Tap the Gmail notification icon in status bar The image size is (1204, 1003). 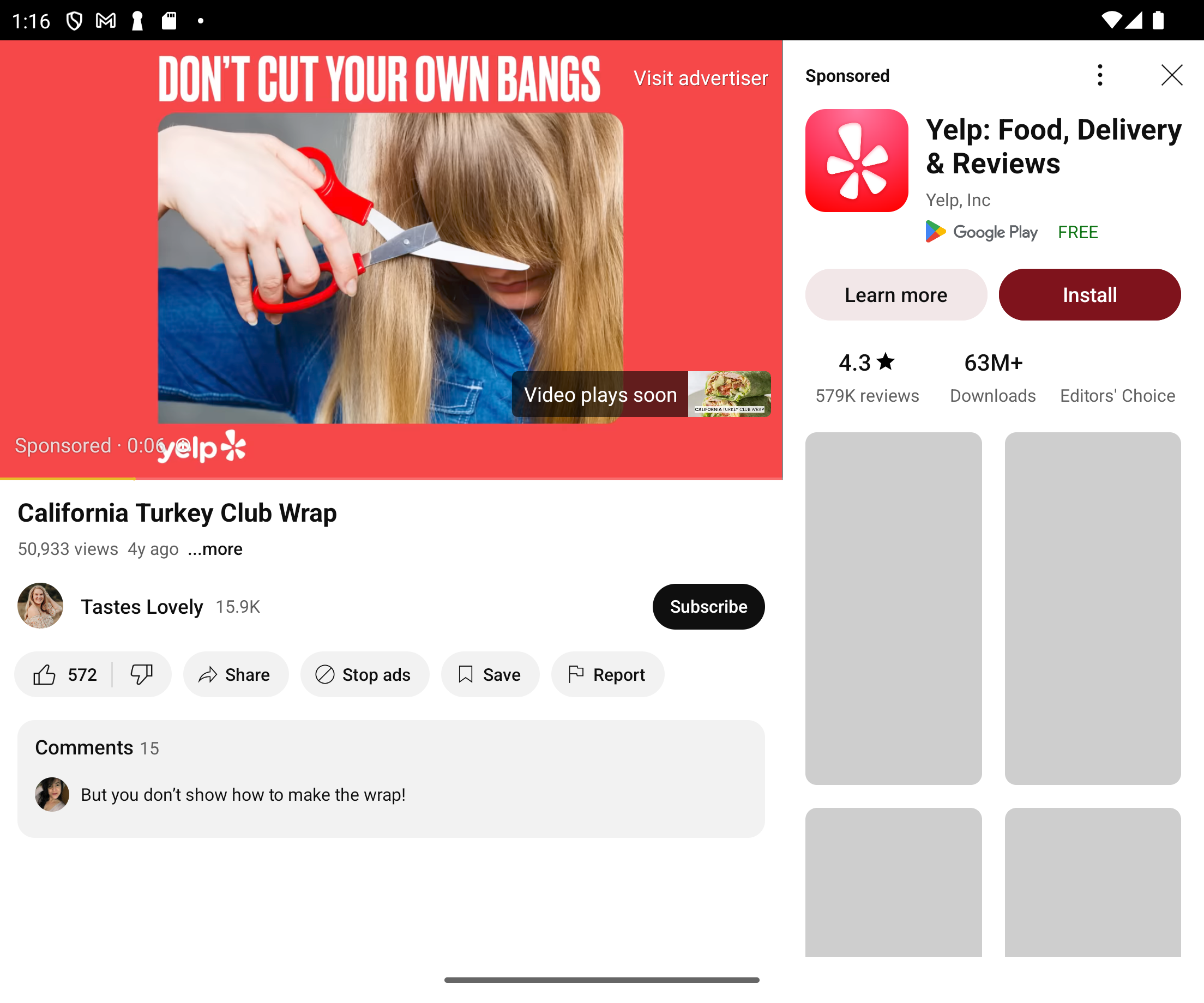click(x=106, y=21)
